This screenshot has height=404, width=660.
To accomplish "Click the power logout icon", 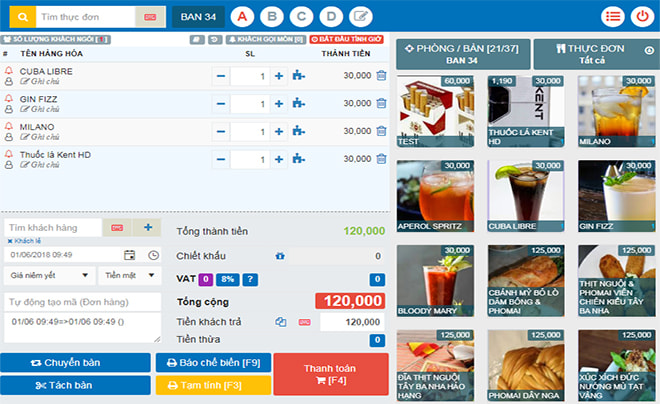I will [x=641, y=16].
